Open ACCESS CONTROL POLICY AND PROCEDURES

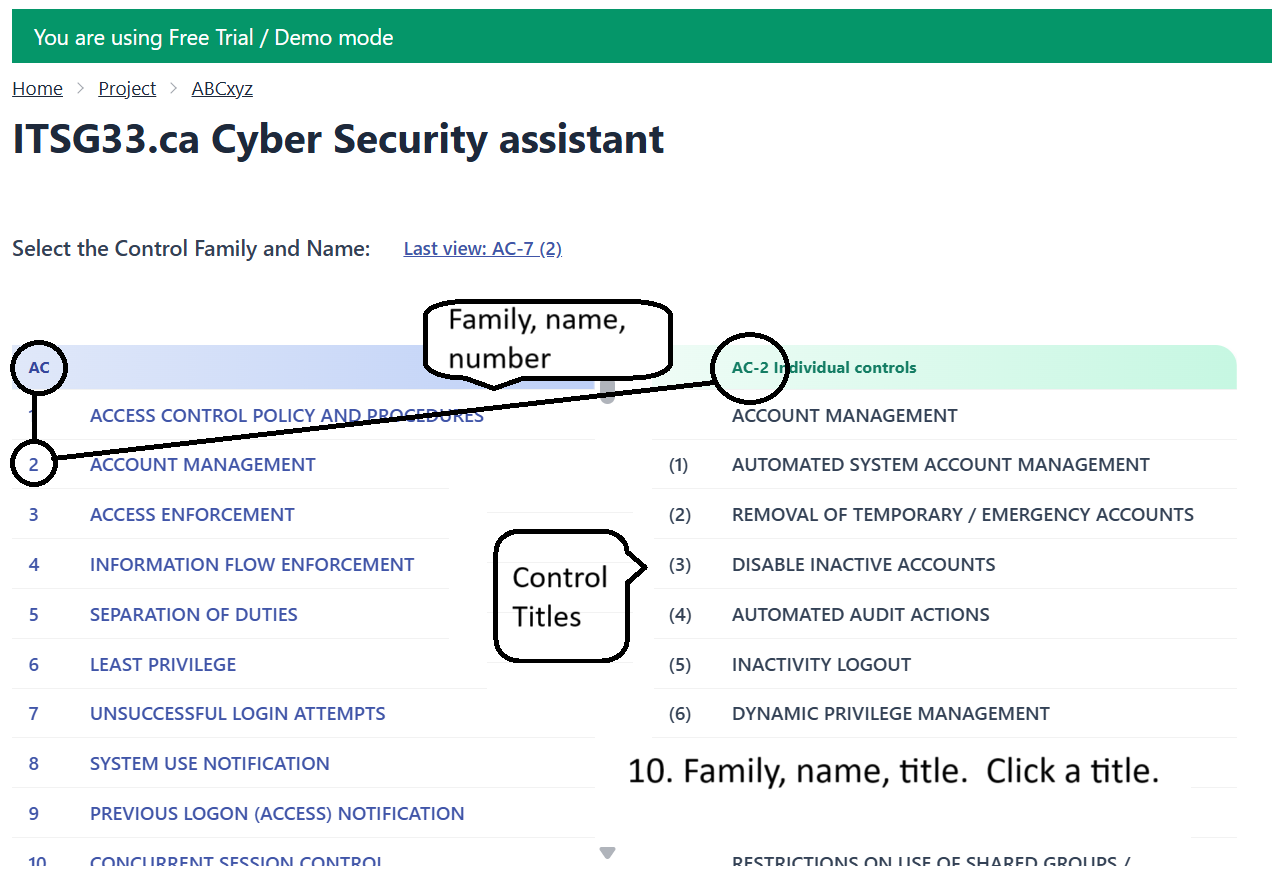coord(287,416)
